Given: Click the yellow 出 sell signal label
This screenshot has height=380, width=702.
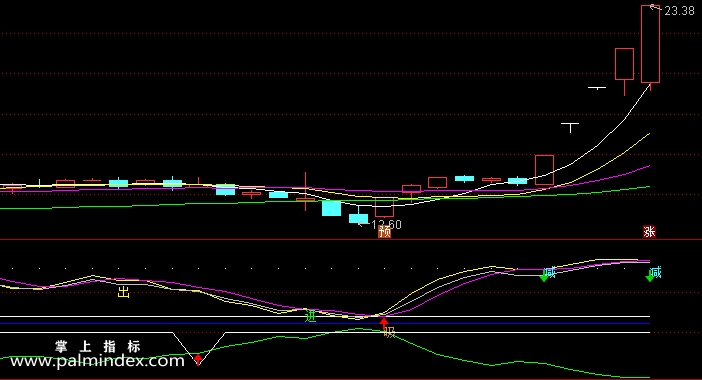Looking at the screenshot, I should (124, 293).
